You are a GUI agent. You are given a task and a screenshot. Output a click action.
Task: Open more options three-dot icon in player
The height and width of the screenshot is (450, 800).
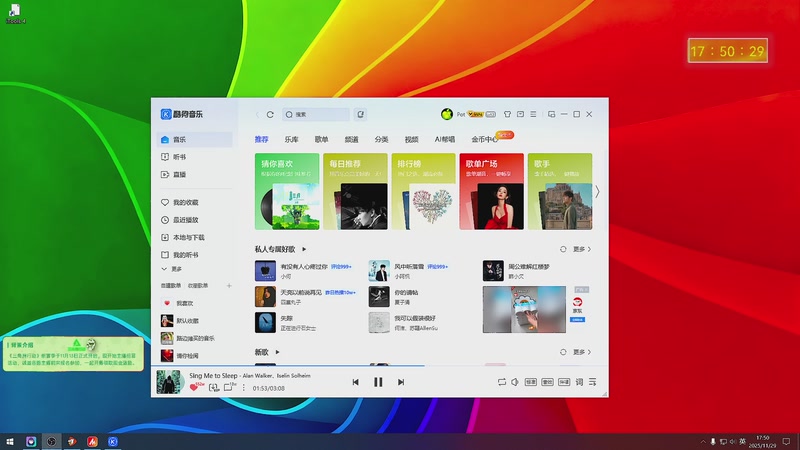(243, 388)
